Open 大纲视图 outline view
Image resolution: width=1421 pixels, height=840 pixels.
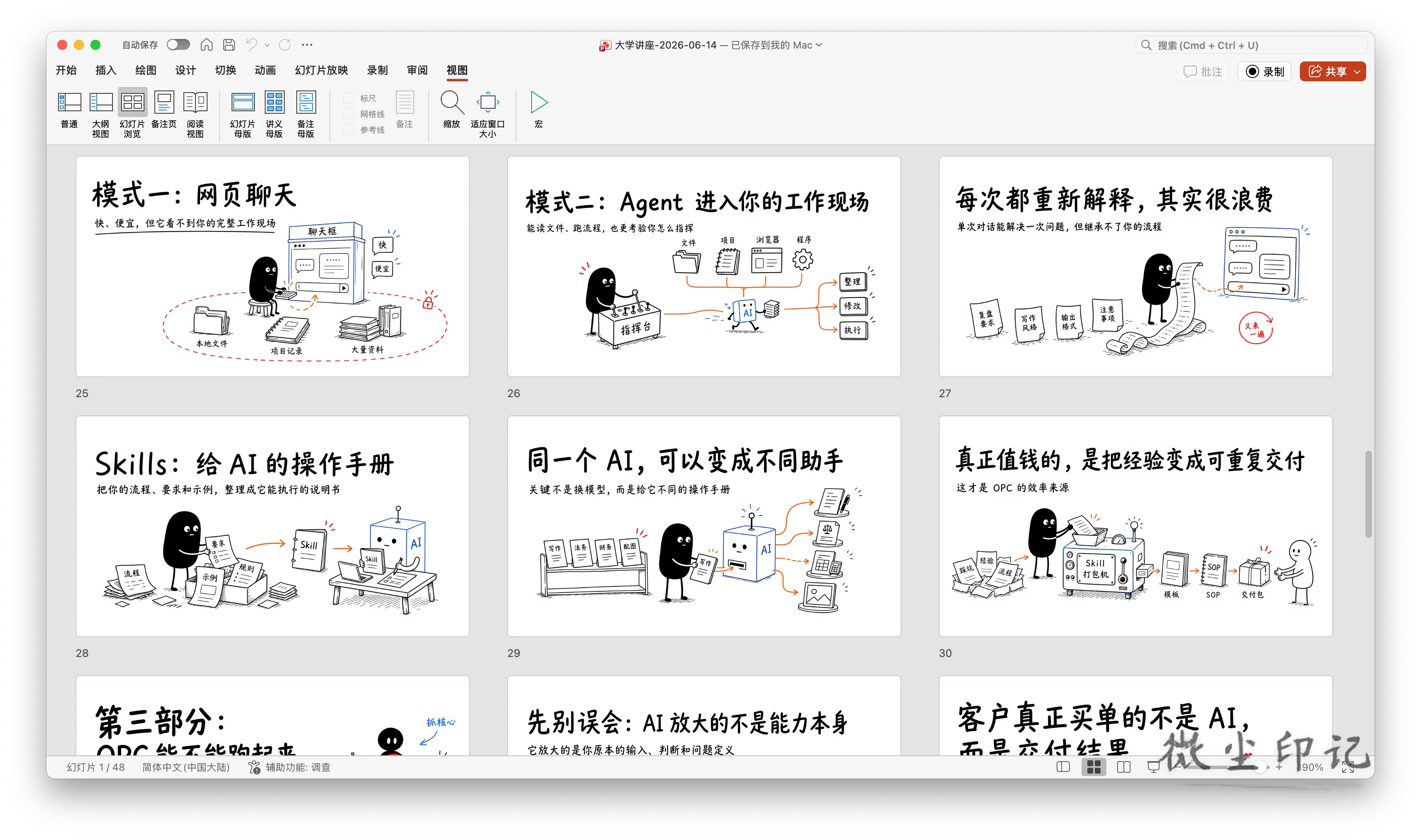(101, 115)
